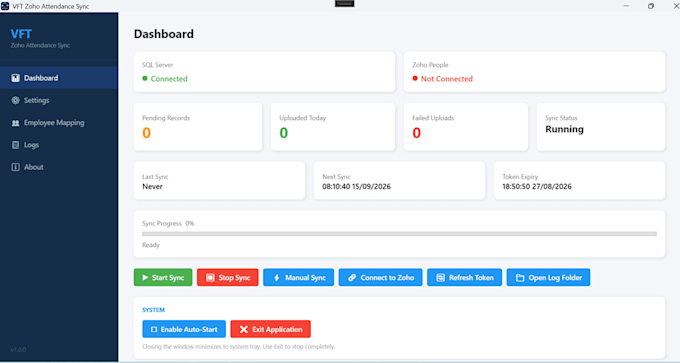Click the app icon in the title bar
This screenshot has width=680, height=363.
(5, 6)
